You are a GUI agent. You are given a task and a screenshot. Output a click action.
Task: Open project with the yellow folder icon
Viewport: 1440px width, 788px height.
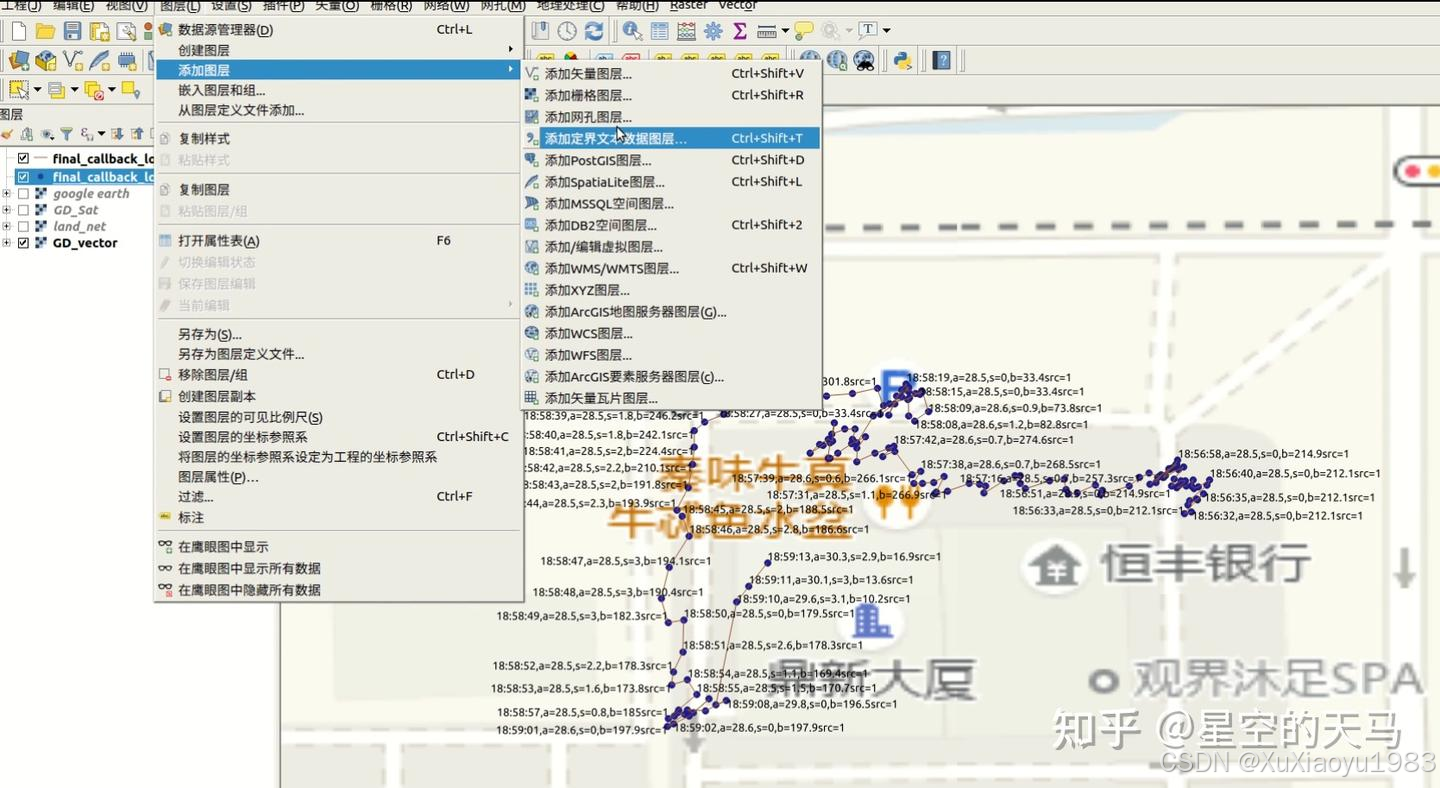(45, 31)
